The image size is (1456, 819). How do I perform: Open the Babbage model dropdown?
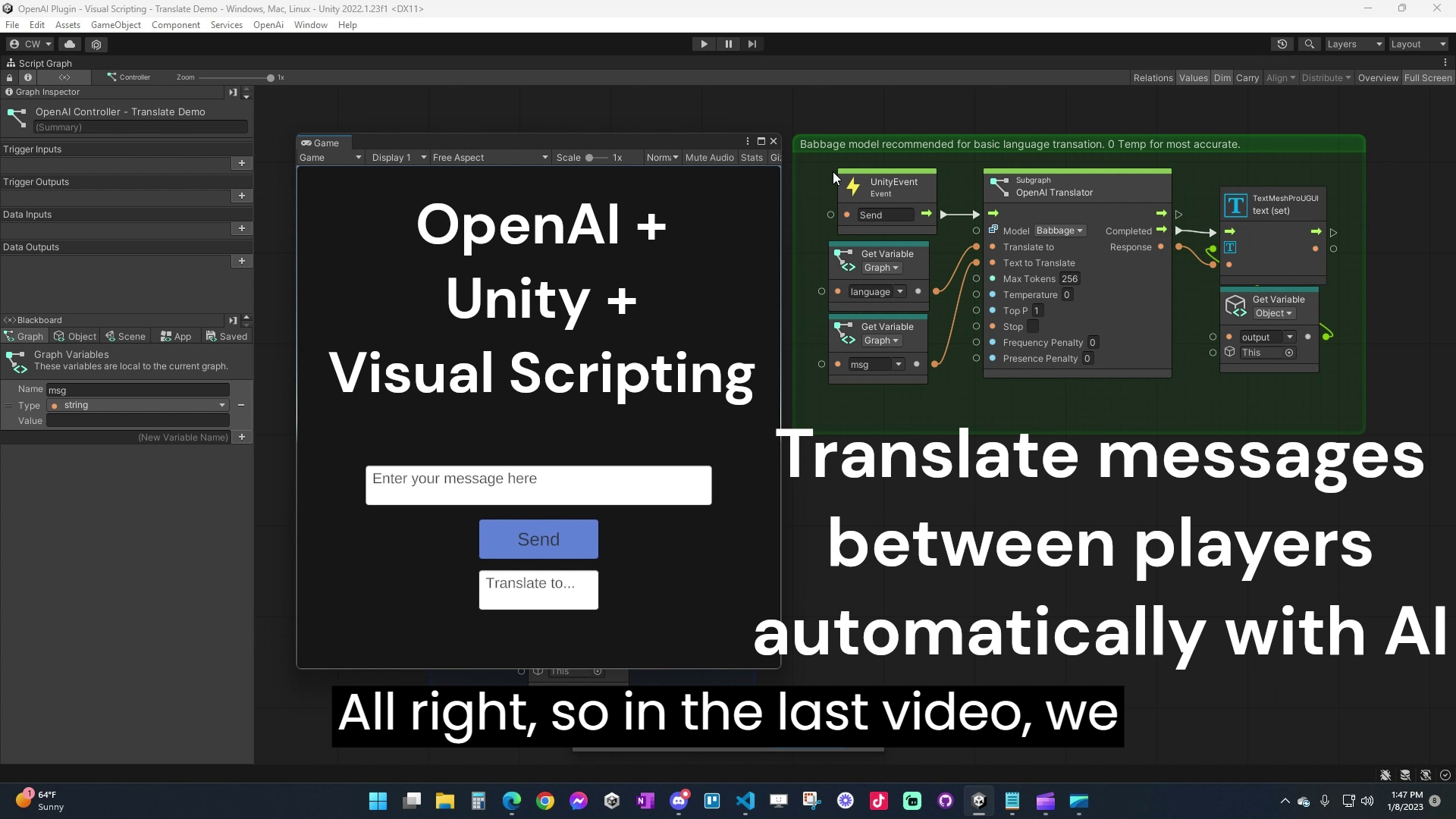tap(1059, 231)
